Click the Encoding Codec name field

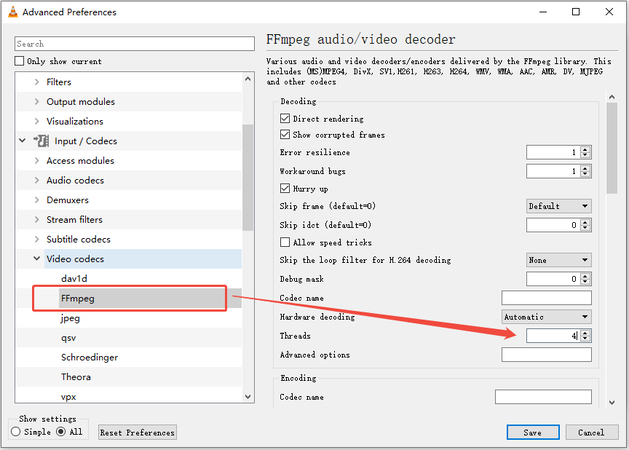[543, 397]
